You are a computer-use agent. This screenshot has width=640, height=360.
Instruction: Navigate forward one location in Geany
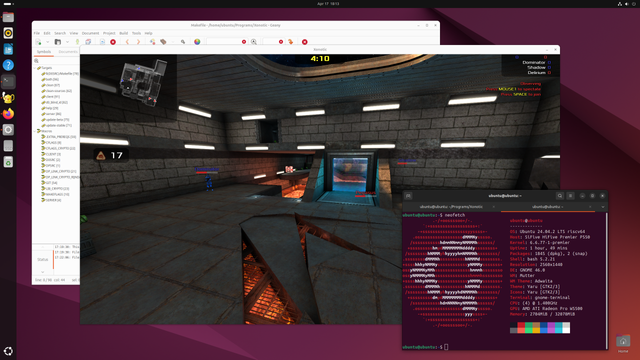(x=138, y=42)
